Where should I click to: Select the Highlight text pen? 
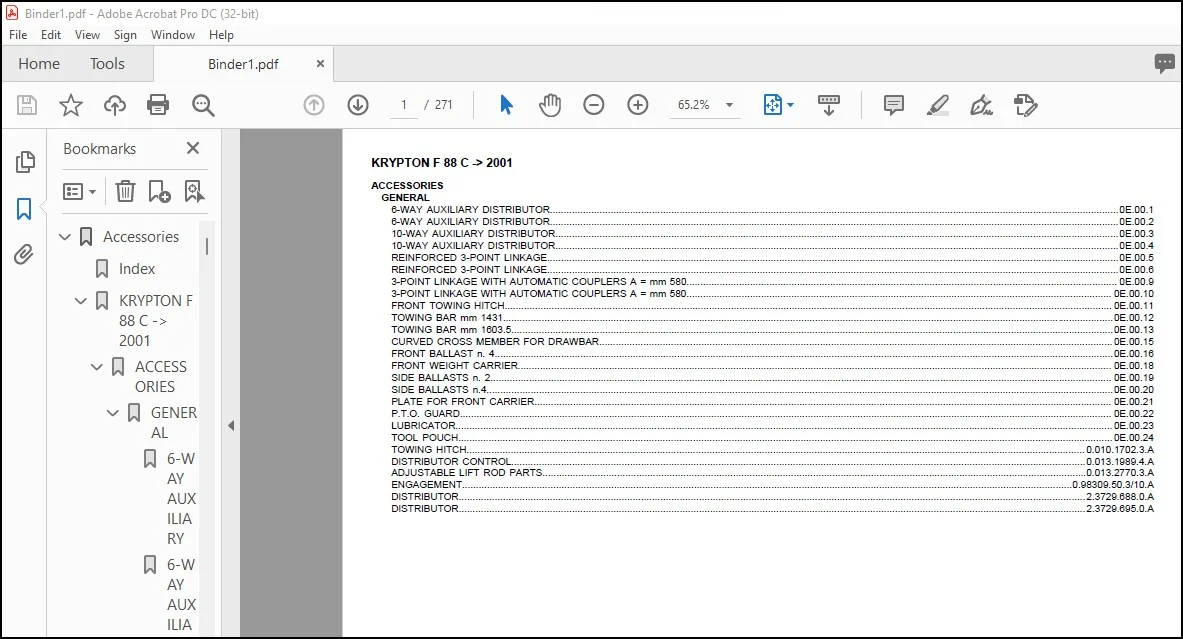coord(937,105)
